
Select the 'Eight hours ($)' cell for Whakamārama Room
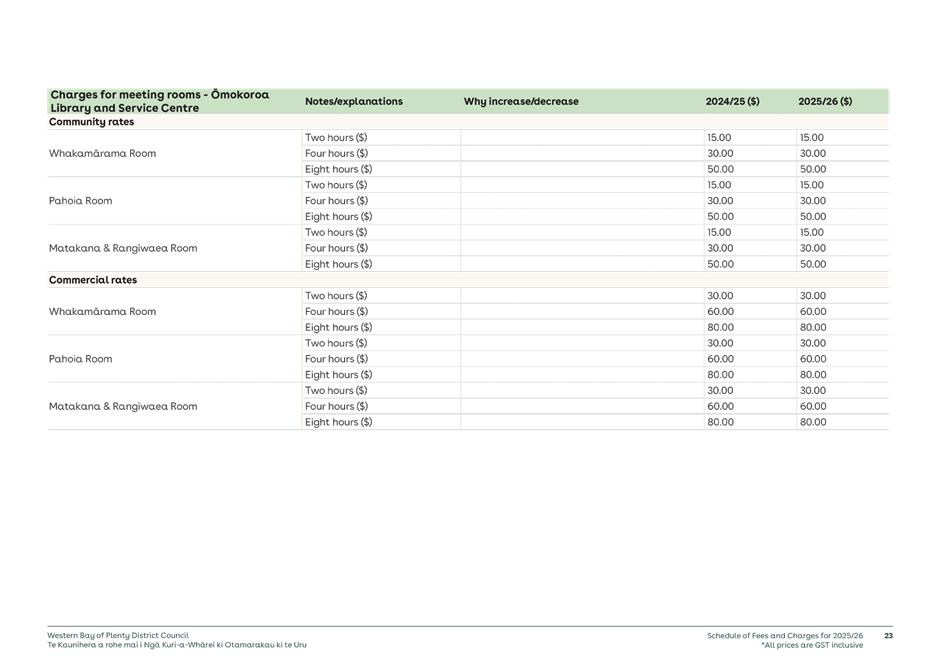[x=340, y=168]
